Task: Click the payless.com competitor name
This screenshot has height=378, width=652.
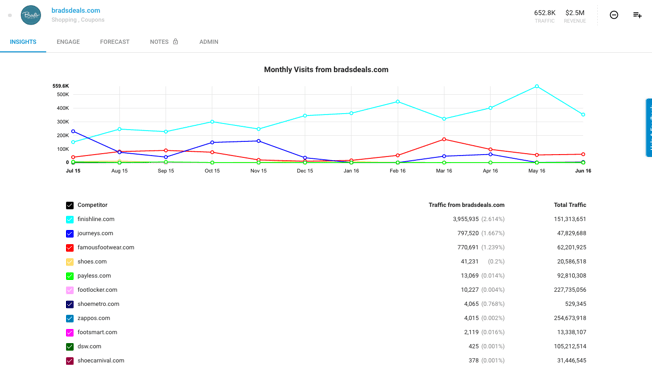Action: [x=94, y=276]
